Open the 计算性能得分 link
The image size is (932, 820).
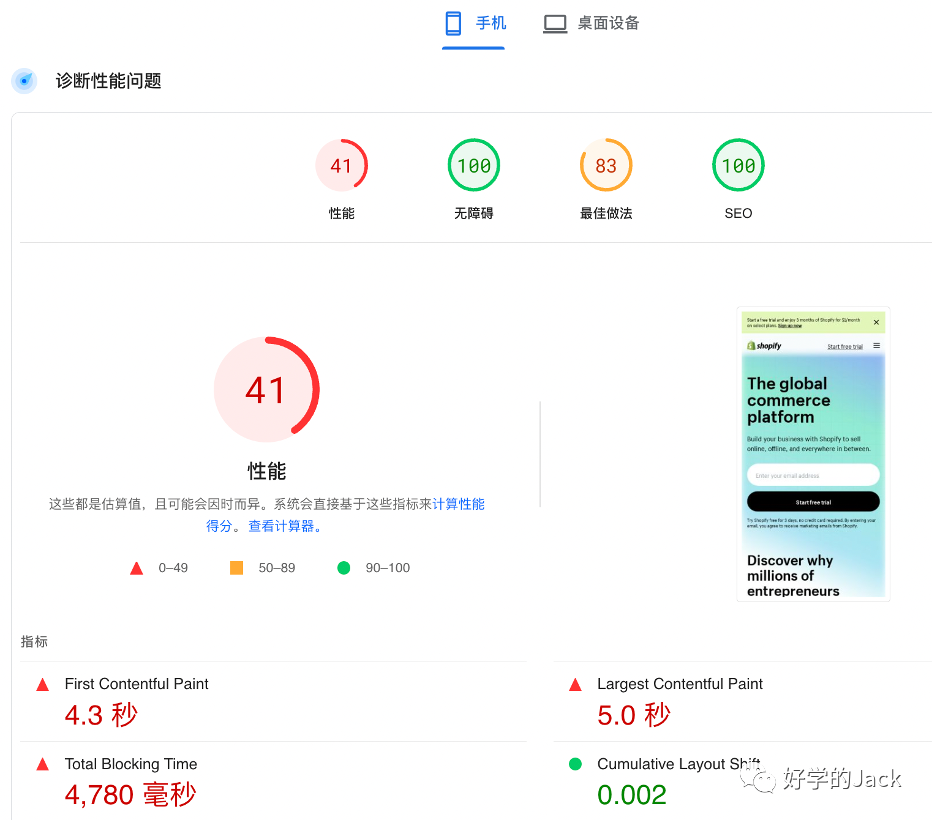click(458, 504)
